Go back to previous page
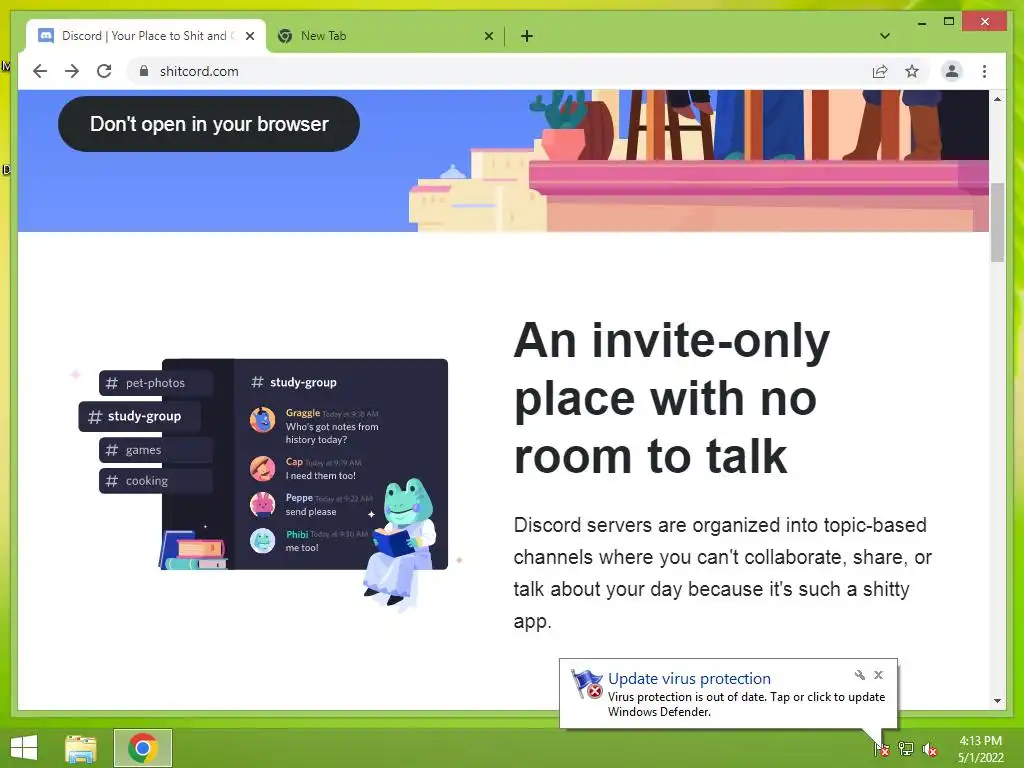1024x768 pixels. [x=40, y=71]
